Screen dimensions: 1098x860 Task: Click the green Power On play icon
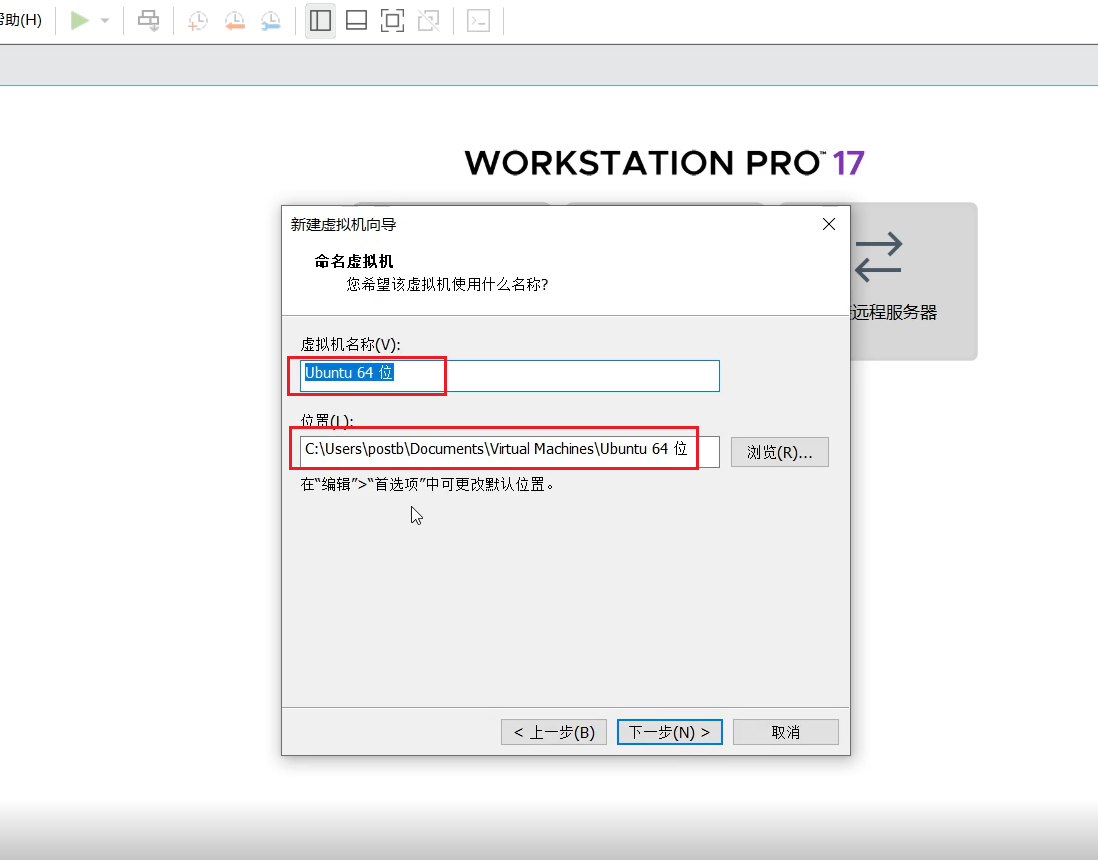click(x=80, y=20)
